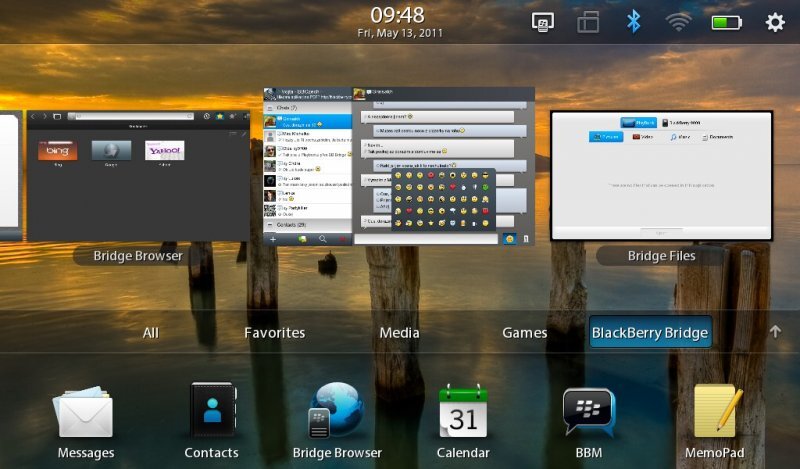Open settings with the gear icon

(x=775, y=22)
